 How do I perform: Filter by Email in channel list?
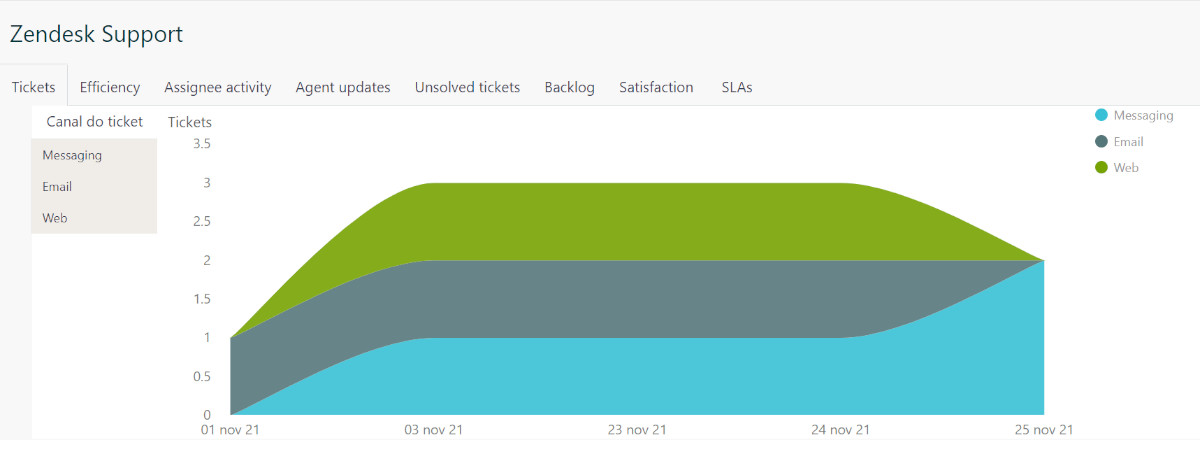[x=94, y=186]
